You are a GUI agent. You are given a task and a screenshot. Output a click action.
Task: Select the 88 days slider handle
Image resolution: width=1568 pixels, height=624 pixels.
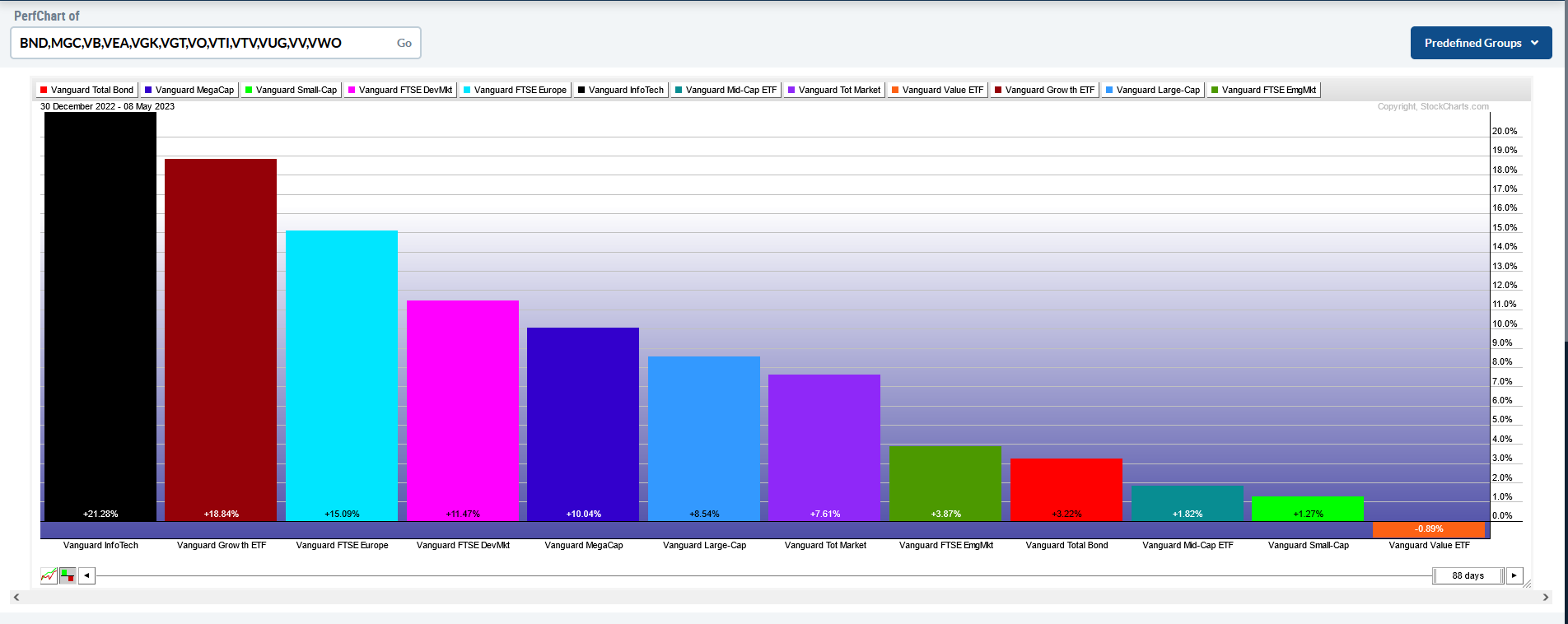pyautogui.click(x=1468, y=575)
